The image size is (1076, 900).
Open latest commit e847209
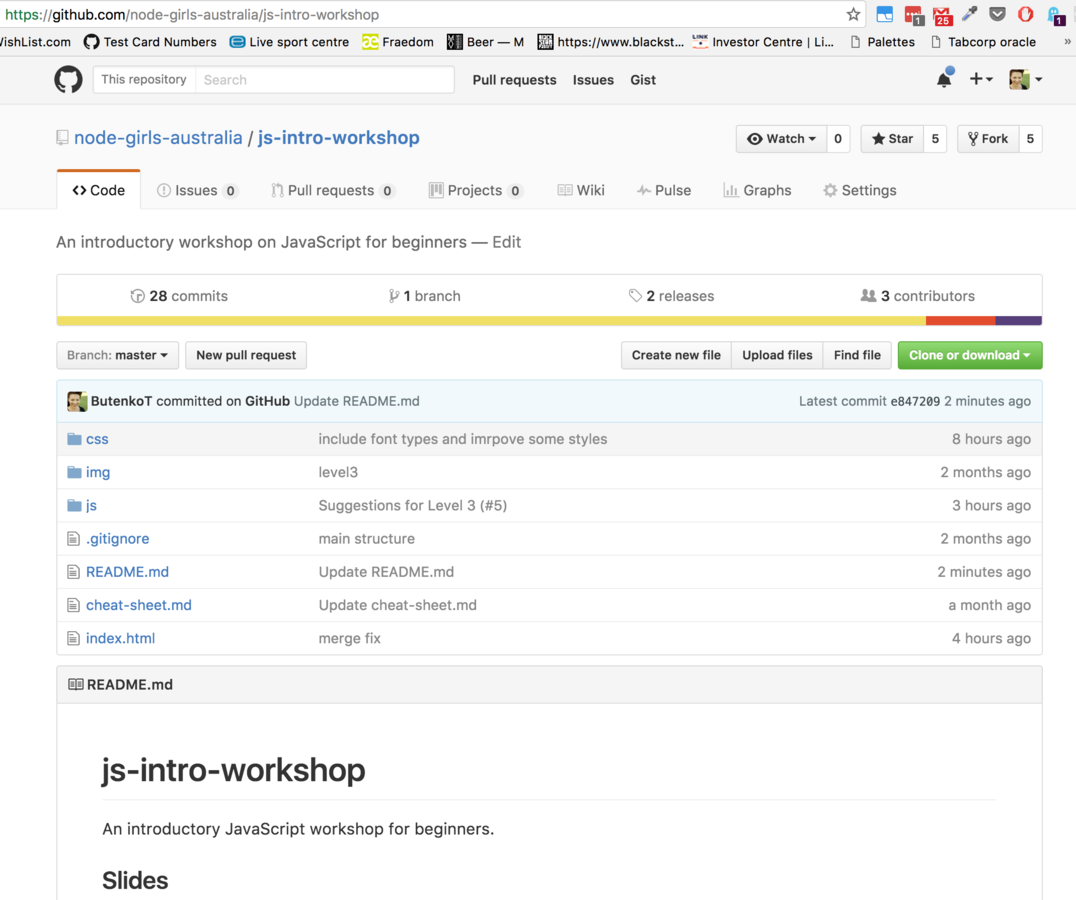(915, 401)
